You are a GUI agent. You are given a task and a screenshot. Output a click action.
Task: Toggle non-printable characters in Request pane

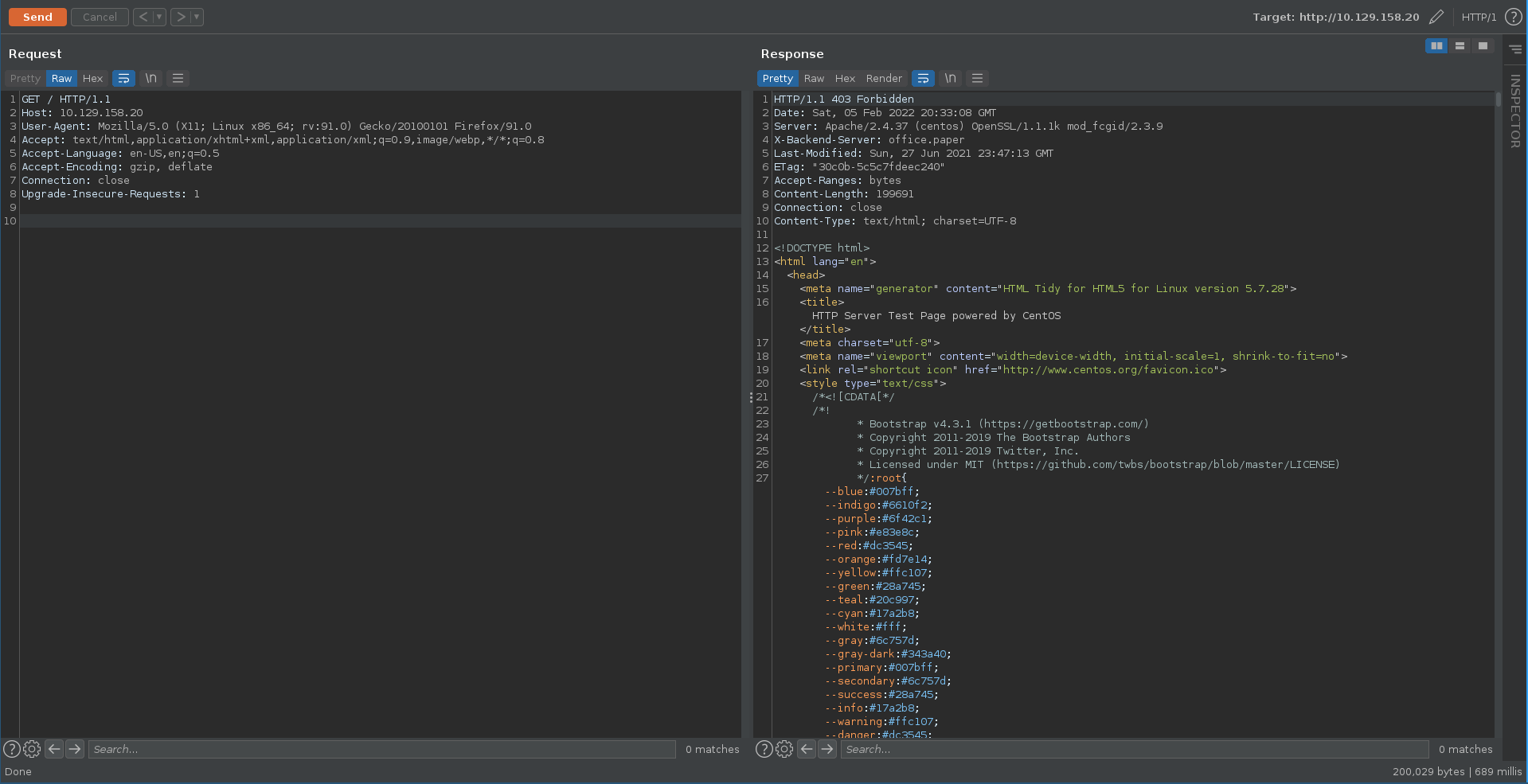[150, 78]
